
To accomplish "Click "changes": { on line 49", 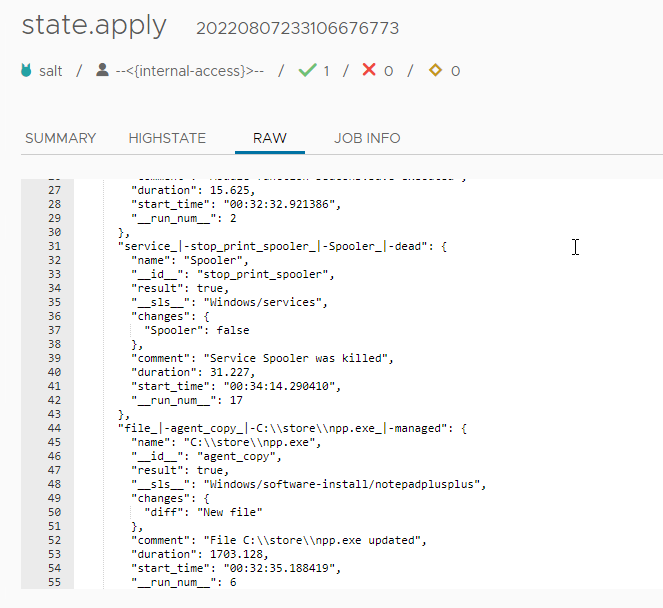I will pyautogui.click(x=170, y=498).
